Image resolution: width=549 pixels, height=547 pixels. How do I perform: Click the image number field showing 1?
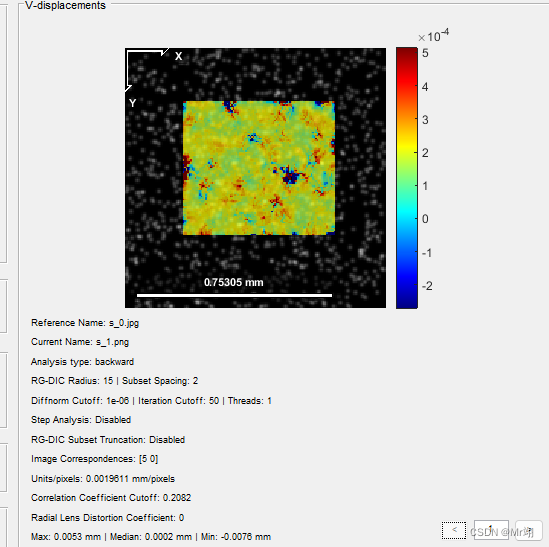pyautogui.click(x=491, y=530)
